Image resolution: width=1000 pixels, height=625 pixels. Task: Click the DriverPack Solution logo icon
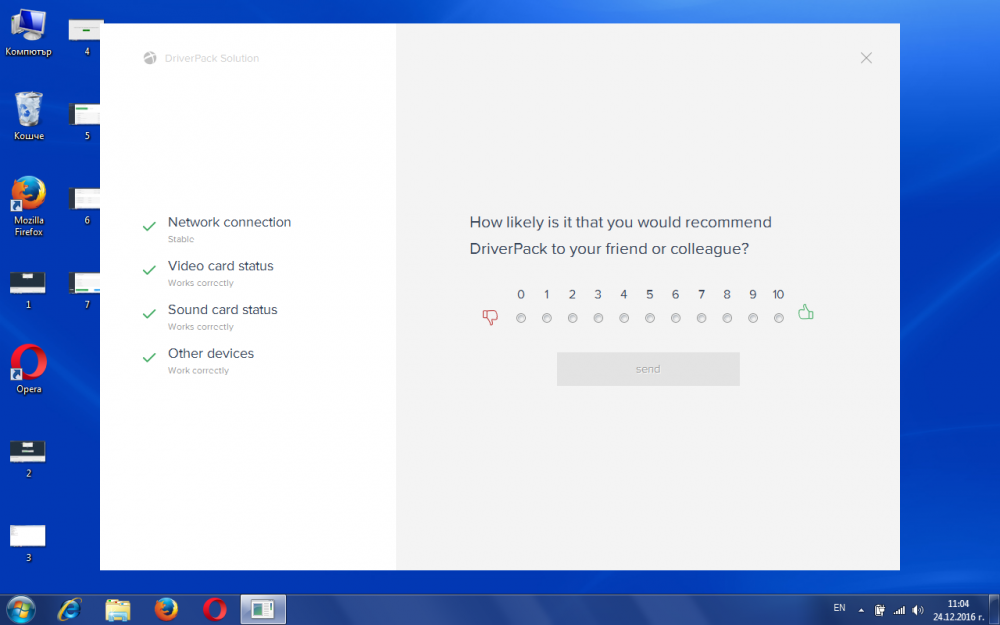(x=150, y=58)
